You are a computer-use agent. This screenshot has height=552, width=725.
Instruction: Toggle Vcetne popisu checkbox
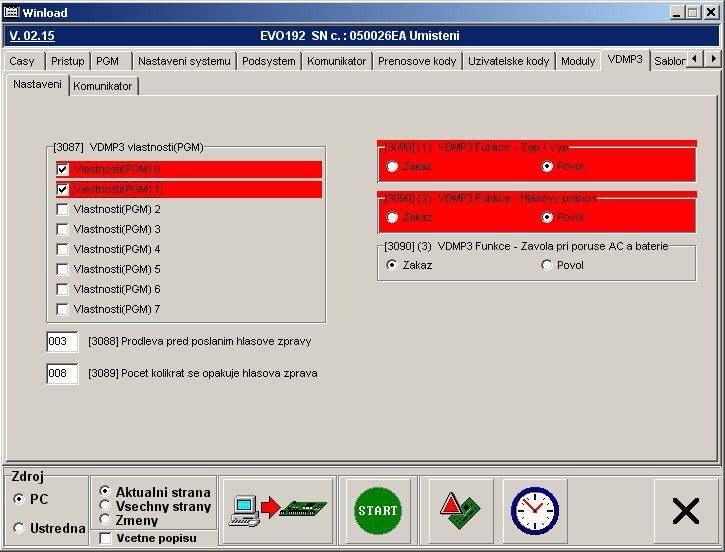pos(106,538)
